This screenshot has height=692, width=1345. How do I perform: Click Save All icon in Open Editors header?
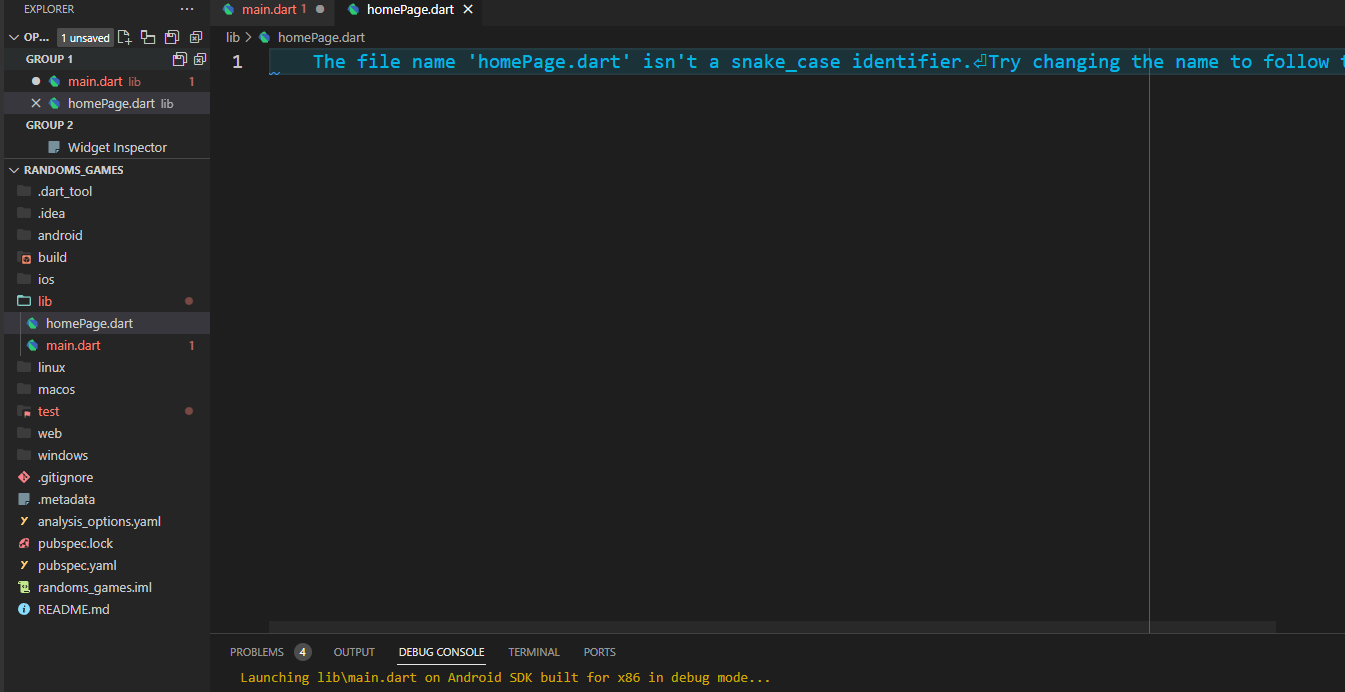pyautogui.click(x=172, y=37)
